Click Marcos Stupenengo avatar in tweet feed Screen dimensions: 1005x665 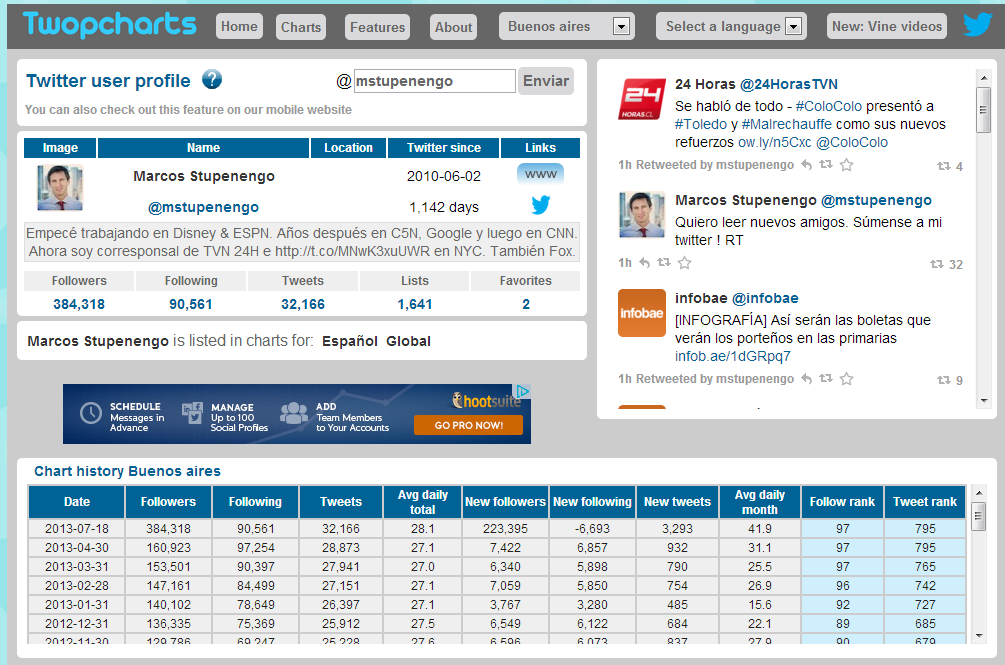(x=642, y=215)
